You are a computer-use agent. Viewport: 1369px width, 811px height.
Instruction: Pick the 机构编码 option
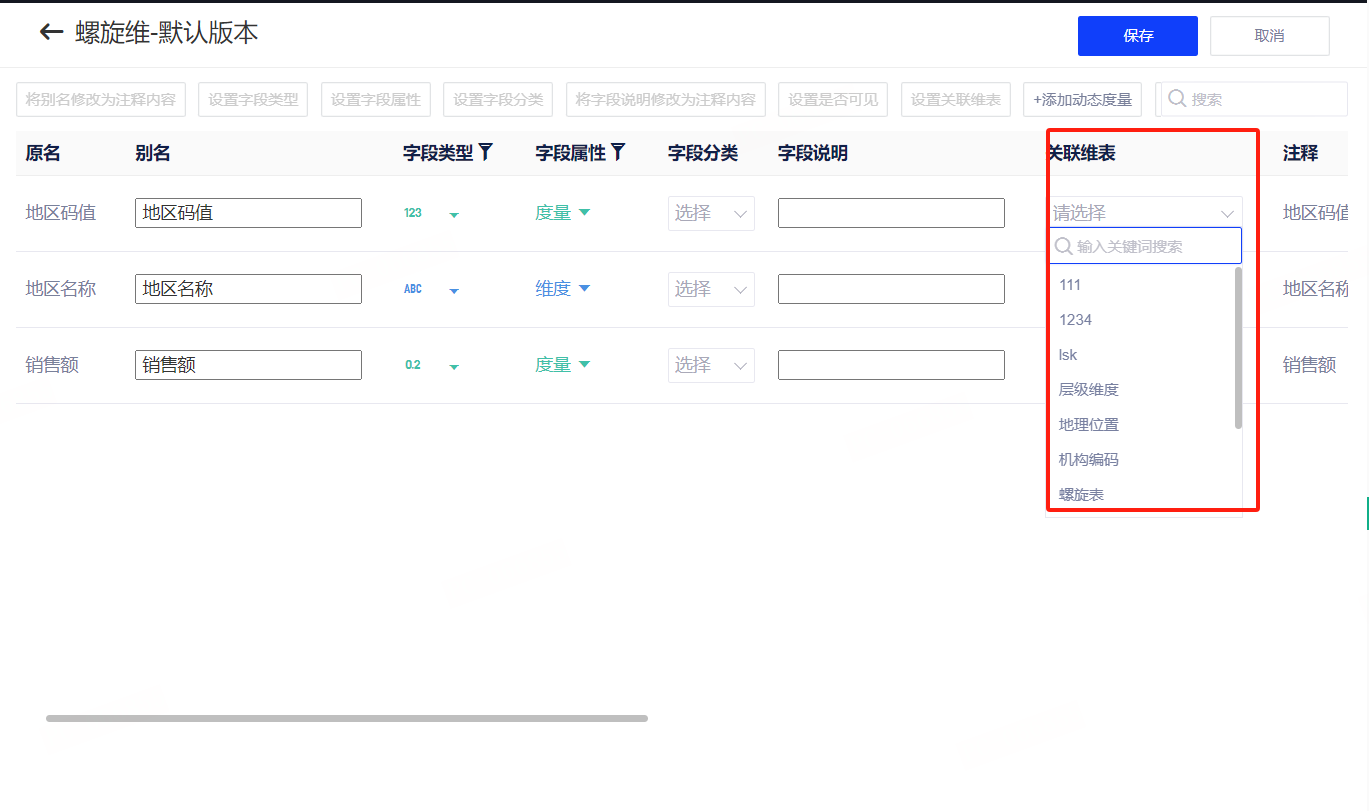point(1089,460)
